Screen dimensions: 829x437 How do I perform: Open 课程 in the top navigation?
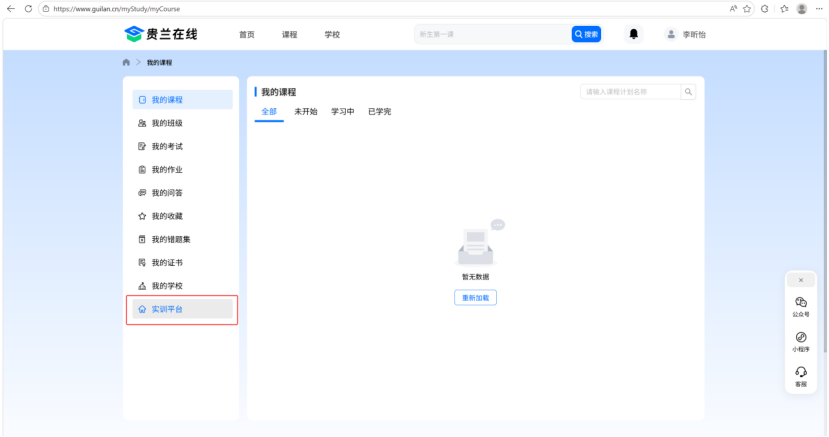coord(289,34)
